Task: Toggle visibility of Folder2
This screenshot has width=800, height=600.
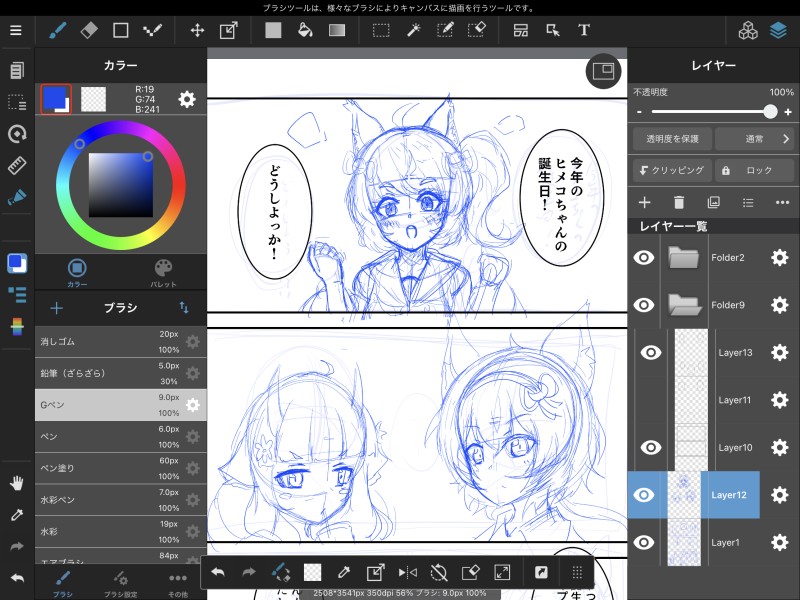Action: tap(644, 258)
